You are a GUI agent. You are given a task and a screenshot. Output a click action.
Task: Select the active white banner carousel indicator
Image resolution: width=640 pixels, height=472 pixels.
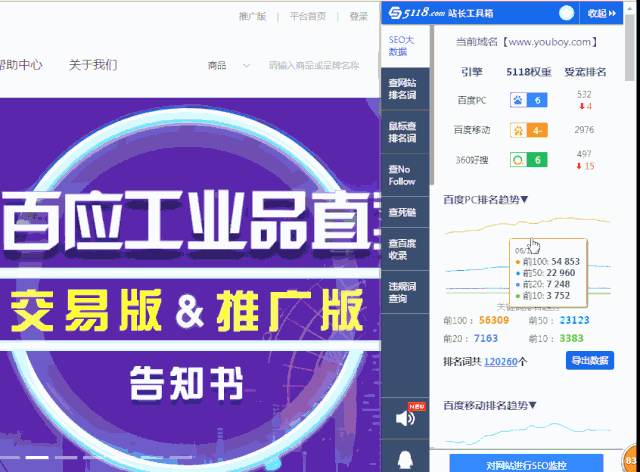(x=37, y=458)
